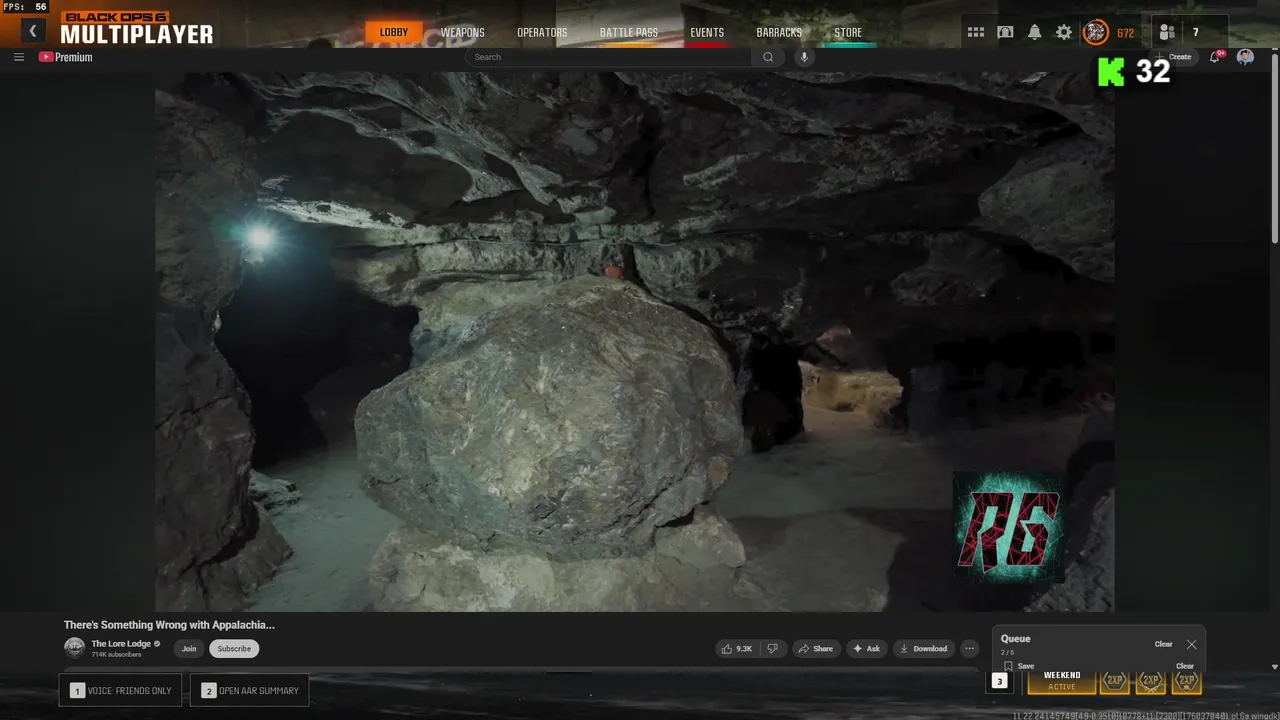Dislike the video
The width and height of the screenshot is (1280, 720).
772,649
